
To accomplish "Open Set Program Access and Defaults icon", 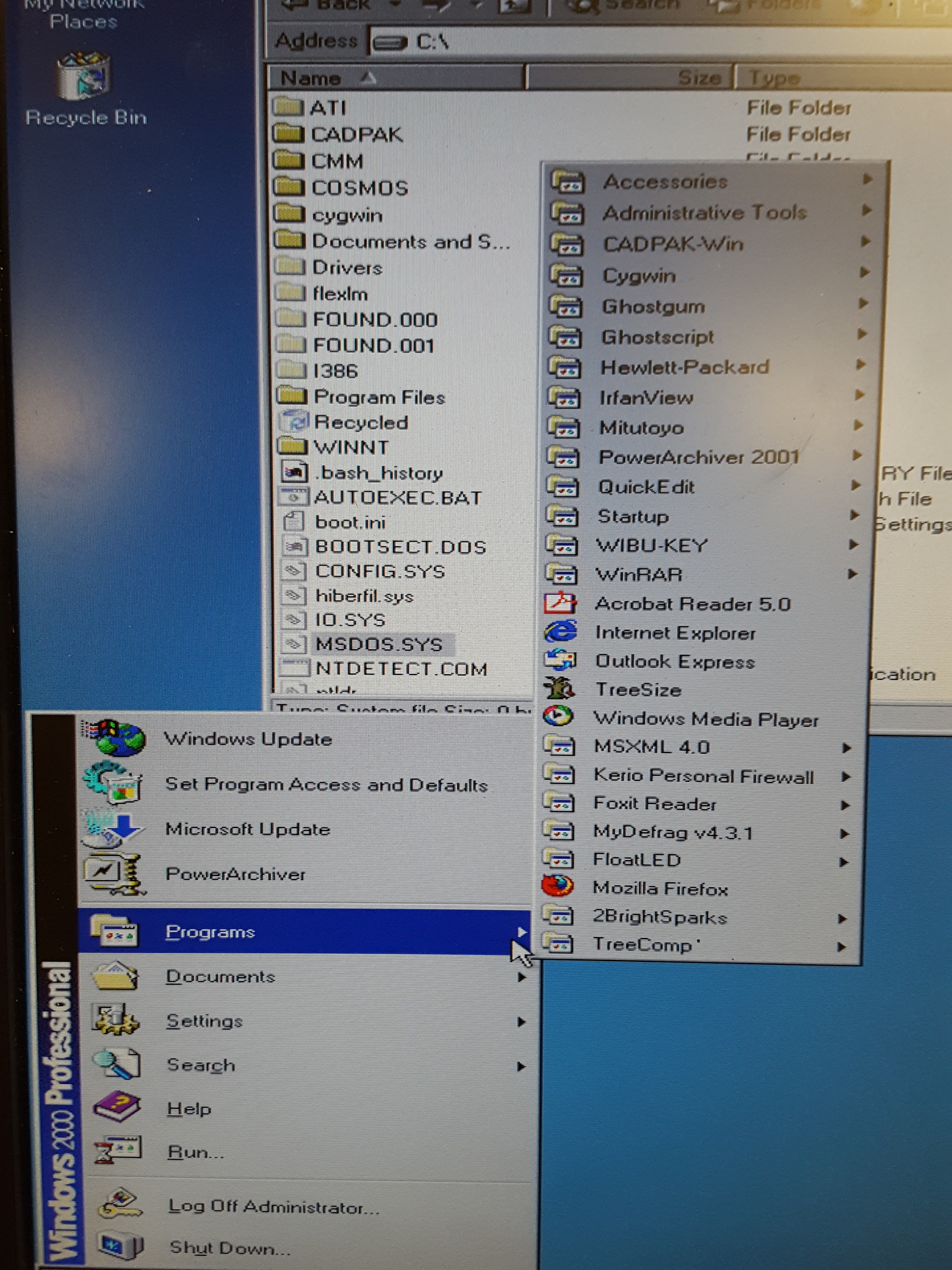I will [114, 783].
